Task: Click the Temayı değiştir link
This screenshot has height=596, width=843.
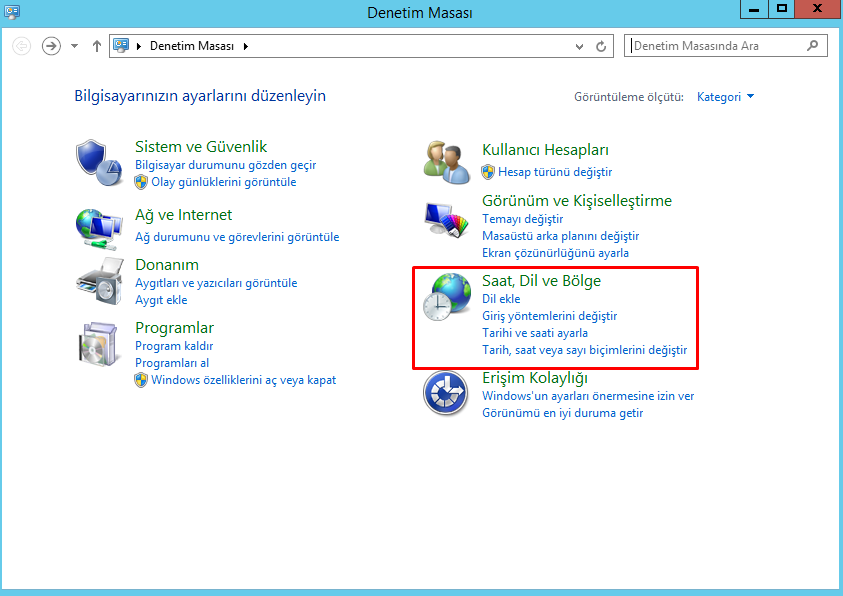Action: click(x=523, y=219)
